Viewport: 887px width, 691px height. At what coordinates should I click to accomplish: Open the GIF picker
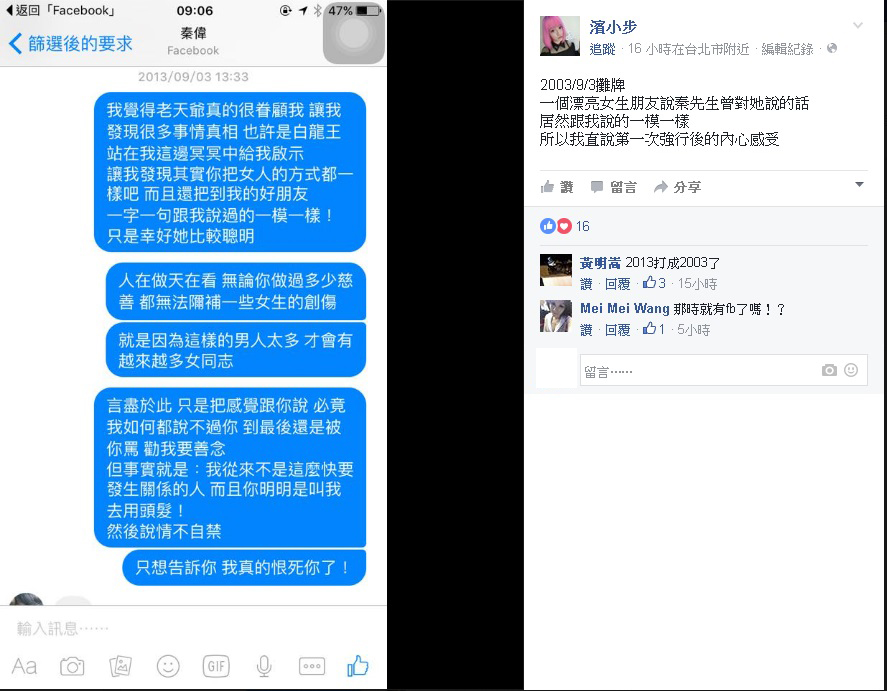pyautogui.click(x=216, y=667)
